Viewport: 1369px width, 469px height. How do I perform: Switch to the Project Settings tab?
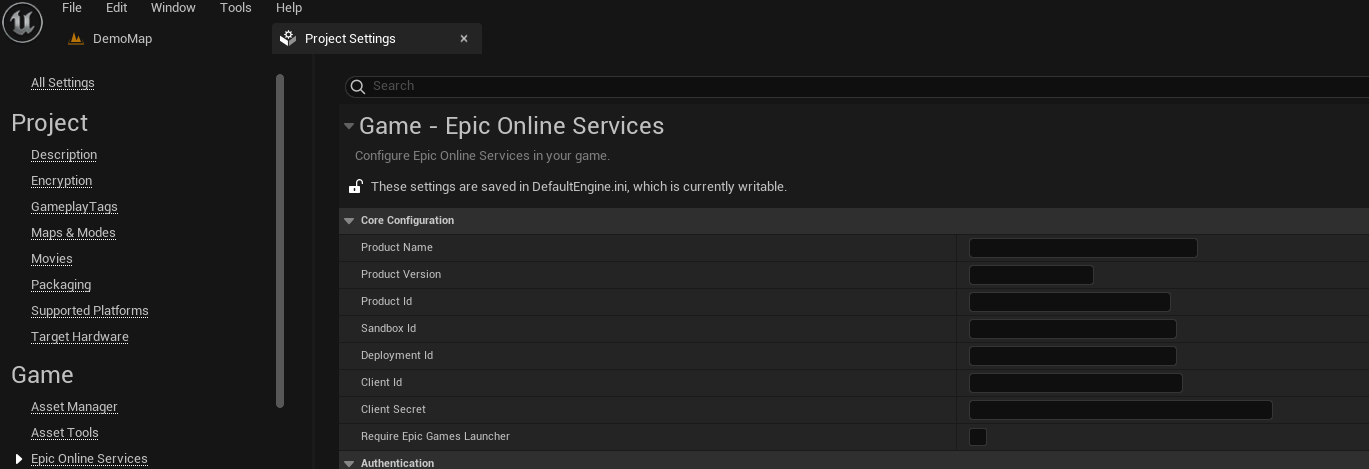pos(376,39)
